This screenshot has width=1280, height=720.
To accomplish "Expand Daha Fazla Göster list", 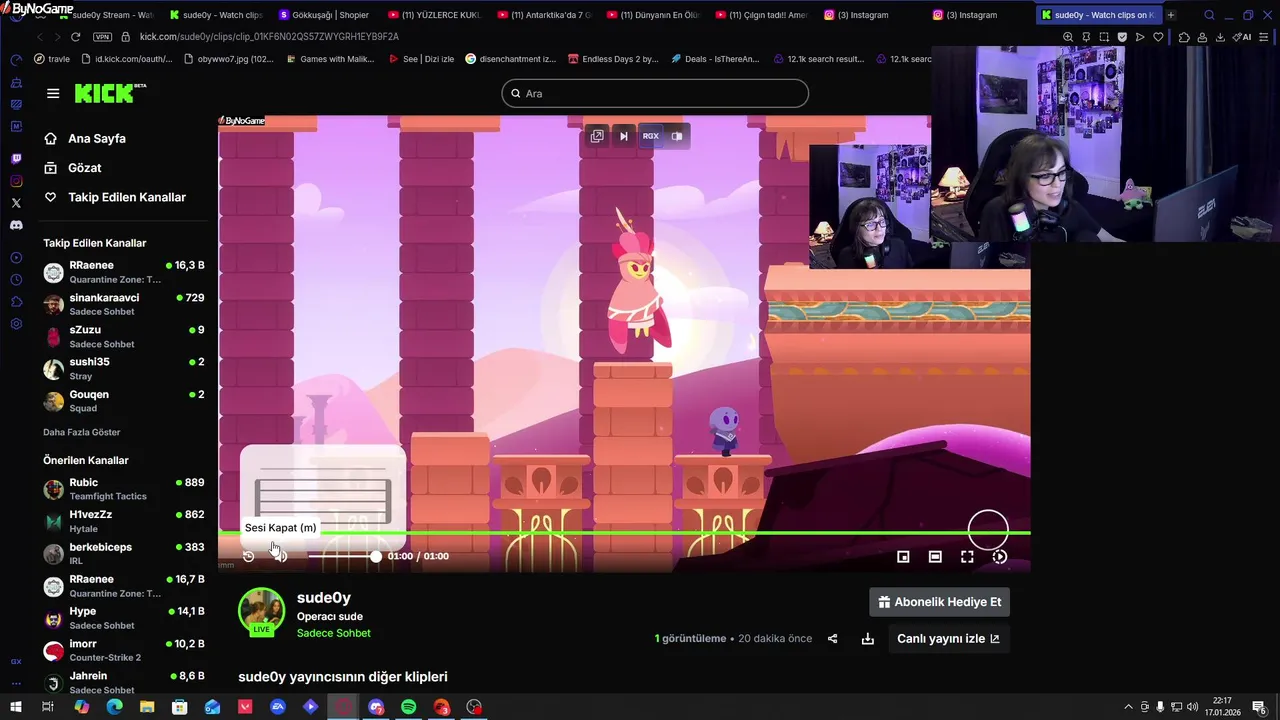I will point(82,432).
